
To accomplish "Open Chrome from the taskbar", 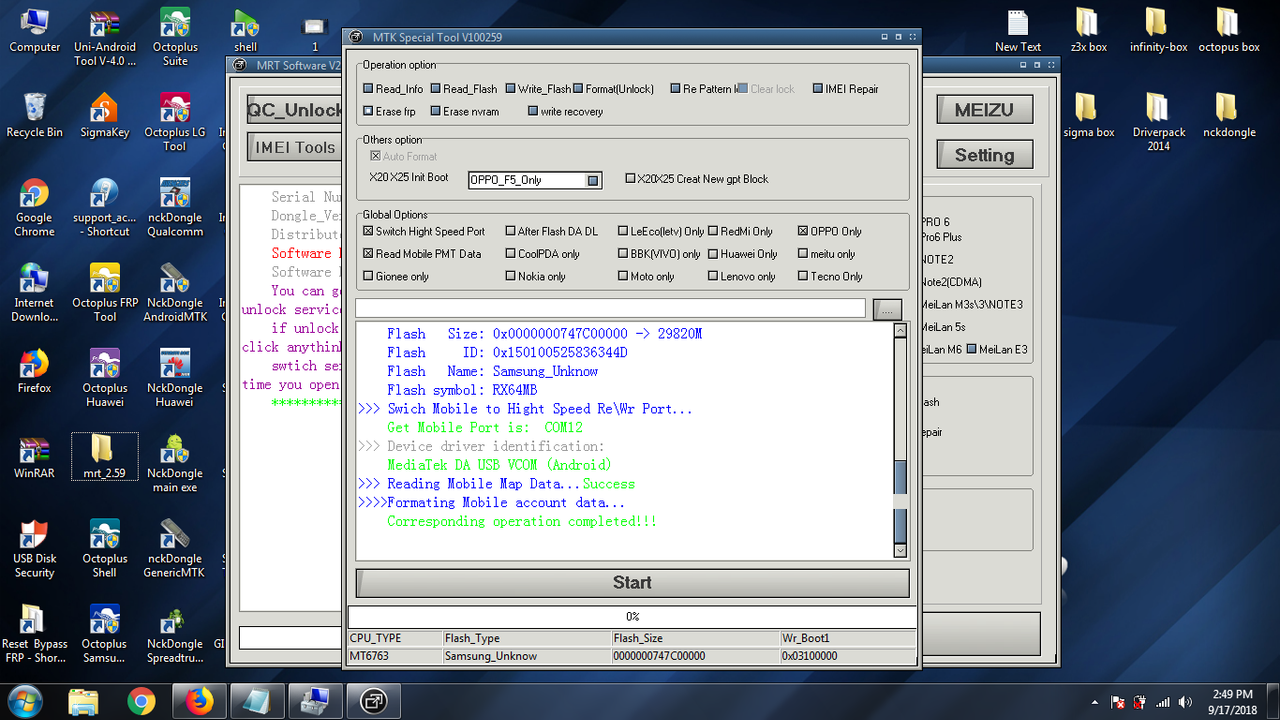I will (141, 701).
